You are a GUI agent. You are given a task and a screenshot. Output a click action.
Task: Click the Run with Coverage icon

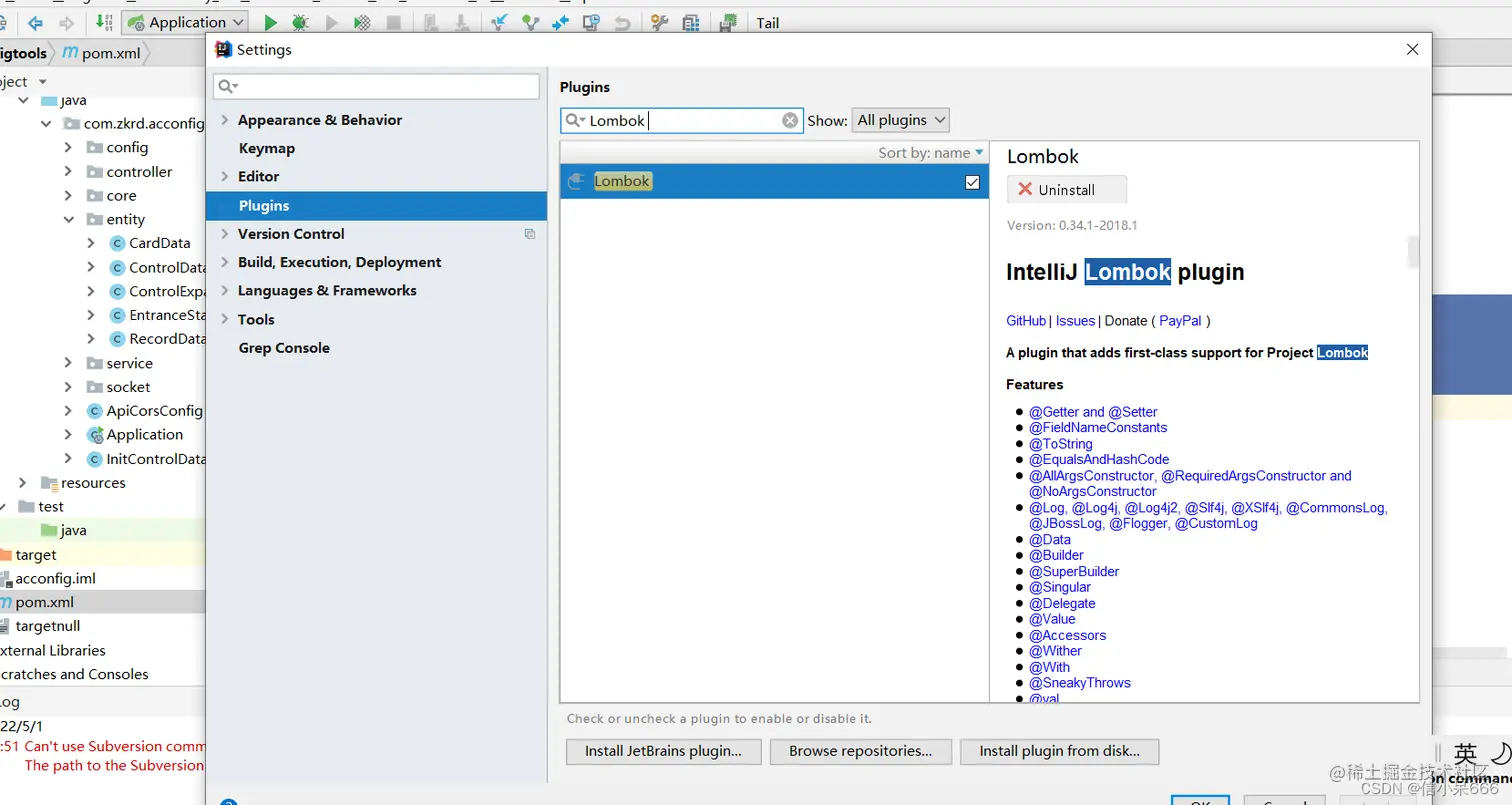pyautogui.click(x=332, y=22)
